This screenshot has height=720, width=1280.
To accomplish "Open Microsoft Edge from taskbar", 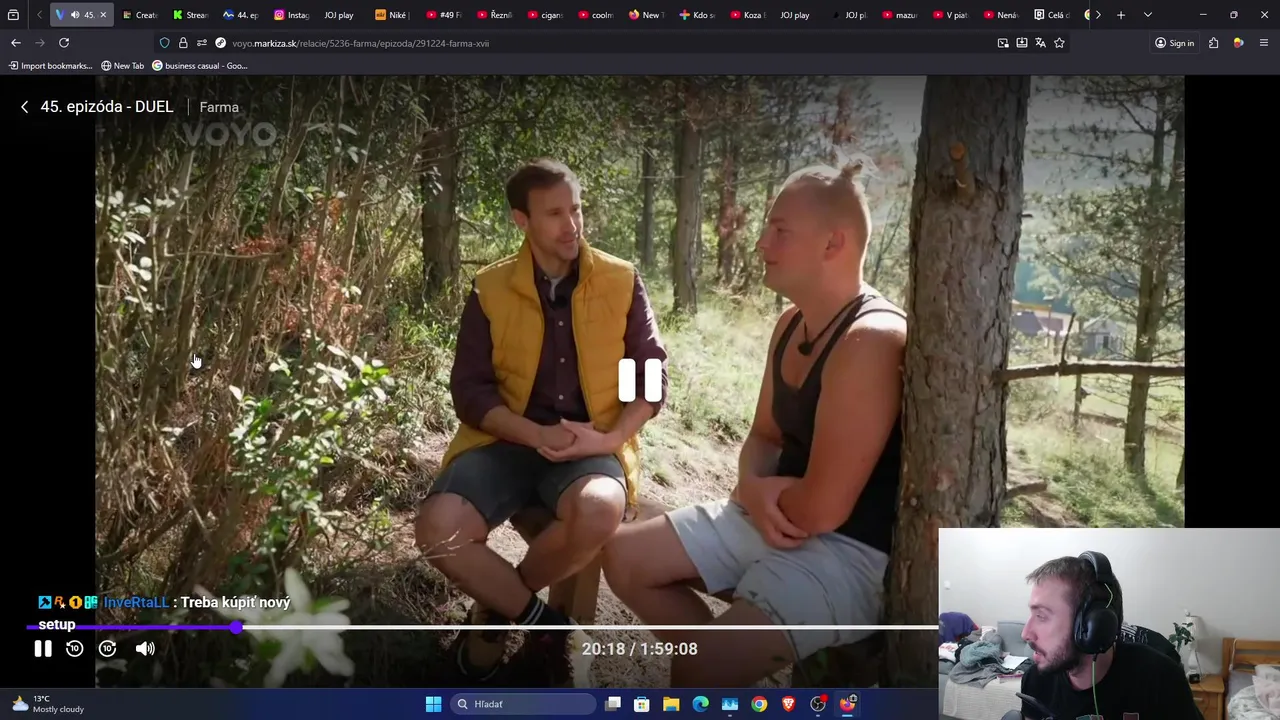I will click(x=701, y=704).
